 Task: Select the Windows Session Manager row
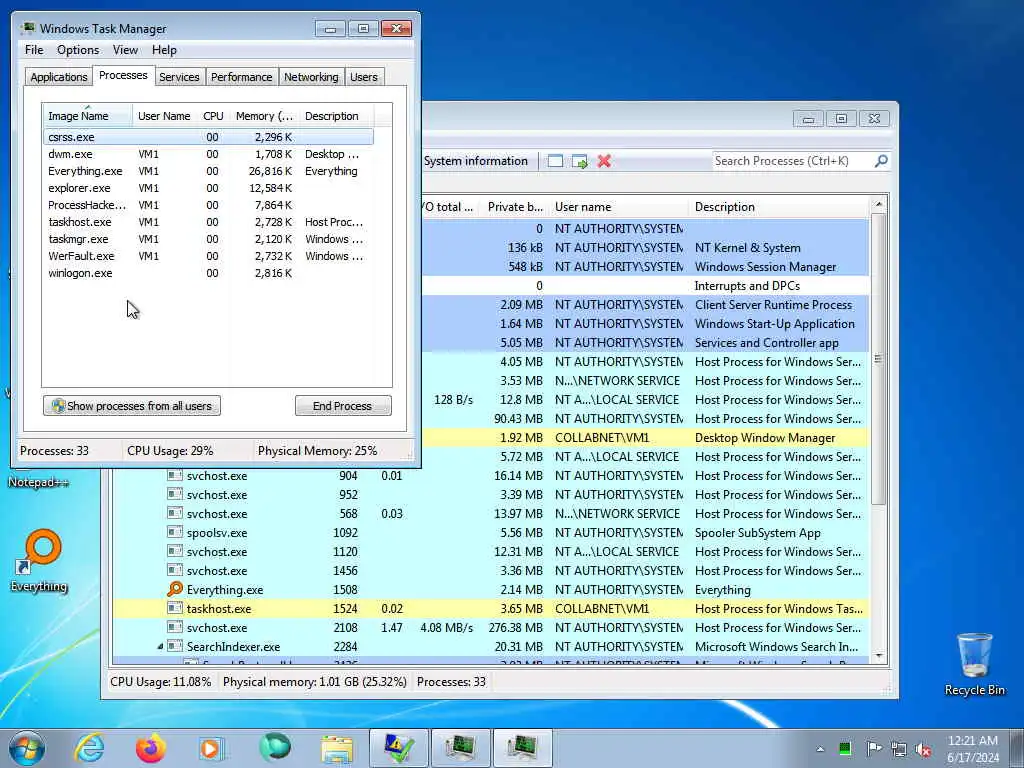point(646,267)
